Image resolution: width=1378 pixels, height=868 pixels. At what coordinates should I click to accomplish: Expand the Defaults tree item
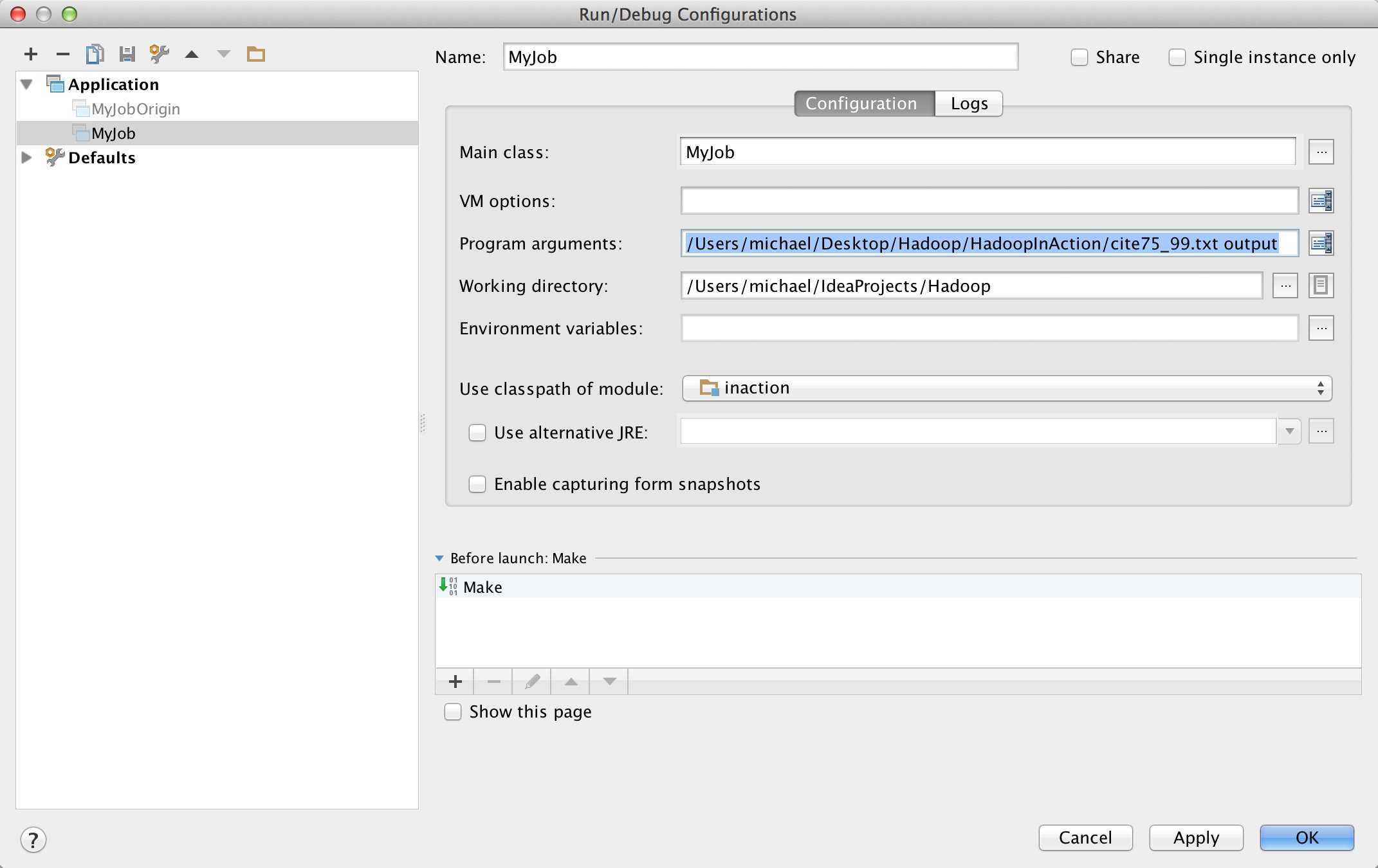pos(27,156)
